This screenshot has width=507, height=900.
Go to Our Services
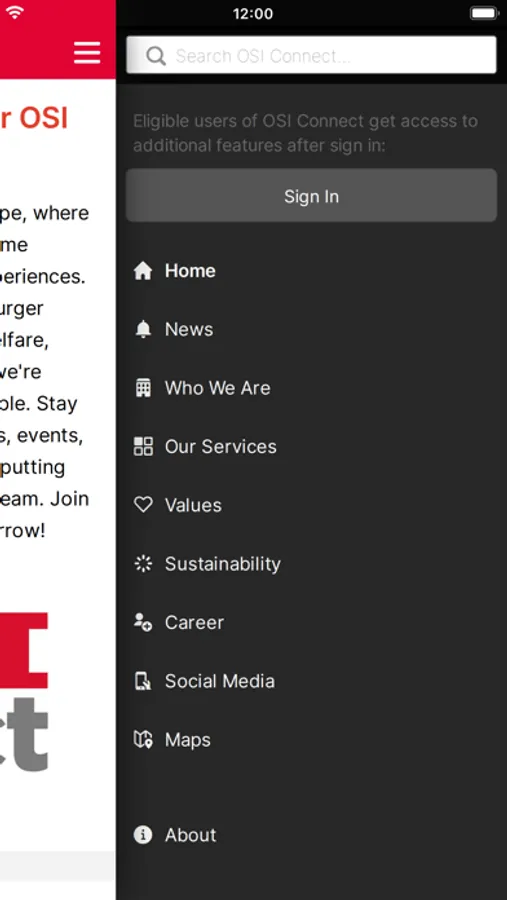click(x=220, y=446)
